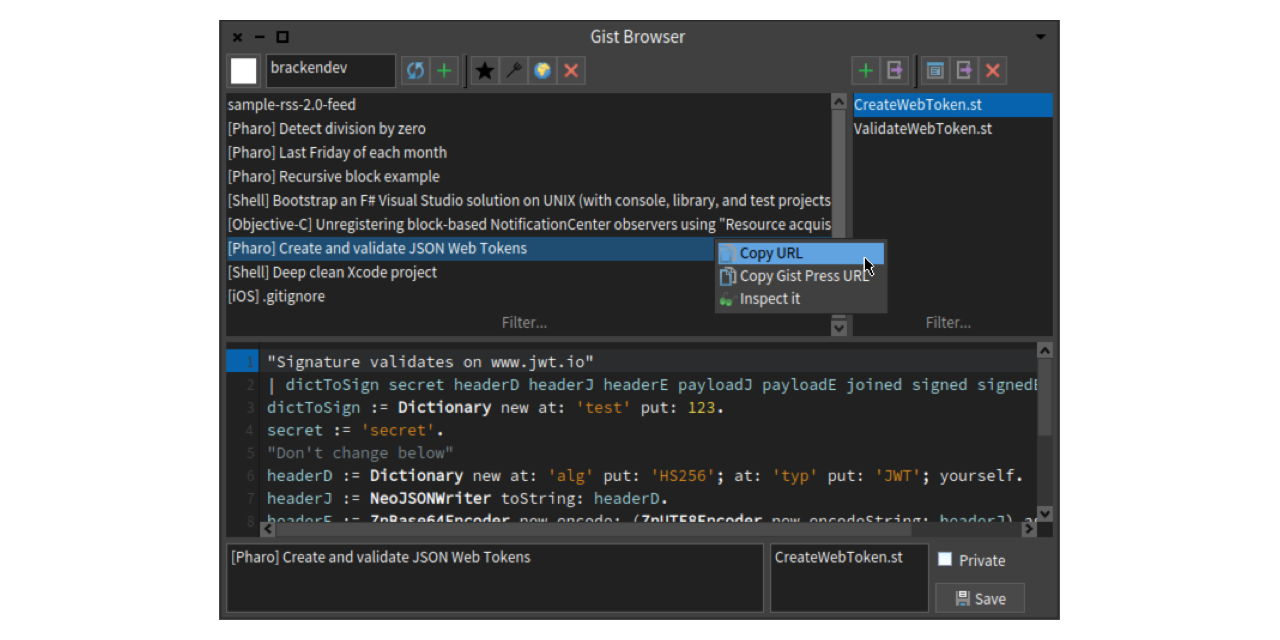Click the black star icon

pyautogui.click(x=485, y=71)
